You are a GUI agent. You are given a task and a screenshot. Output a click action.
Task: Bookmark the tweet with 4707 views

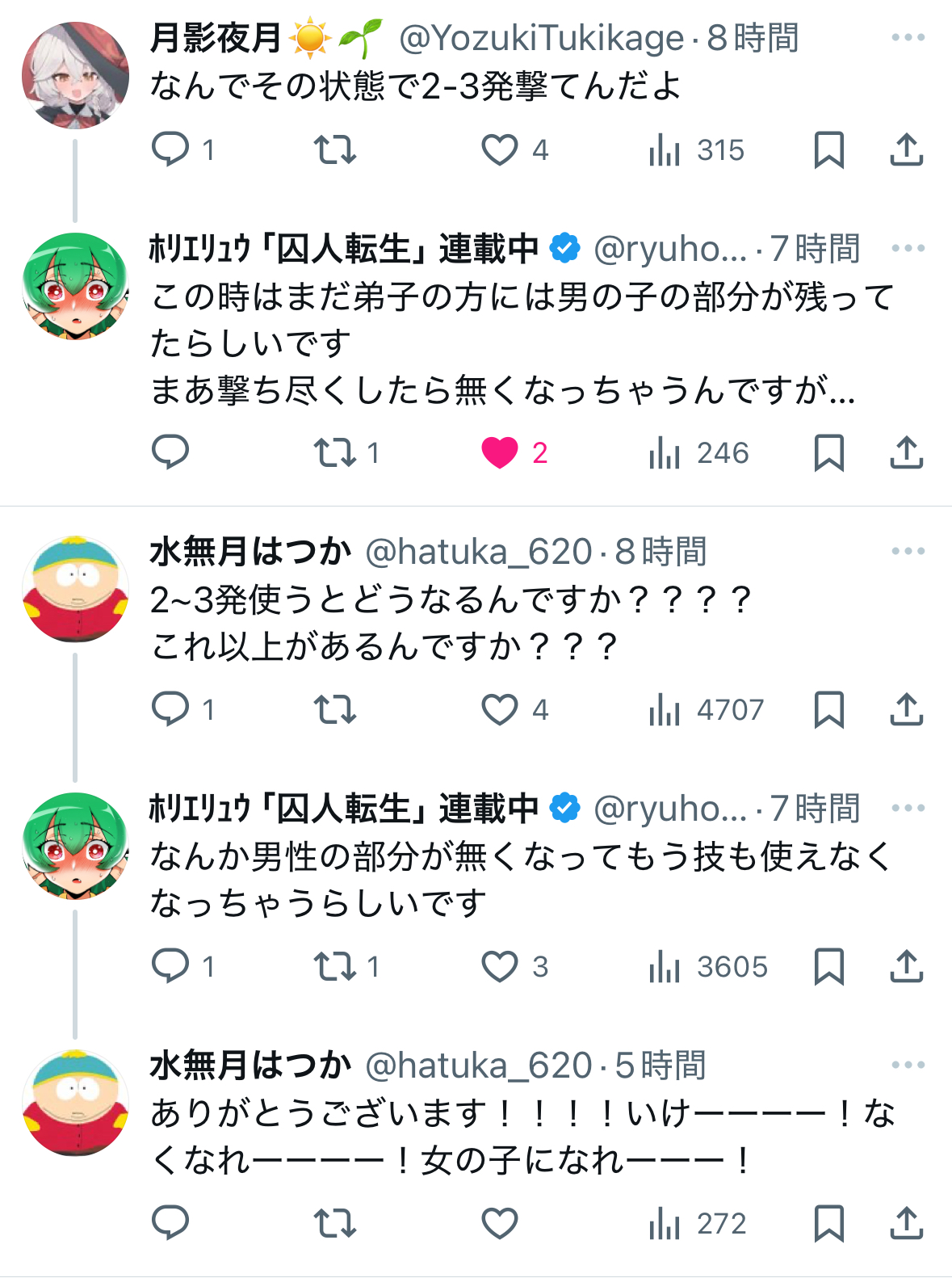click(x=828, y=709)
